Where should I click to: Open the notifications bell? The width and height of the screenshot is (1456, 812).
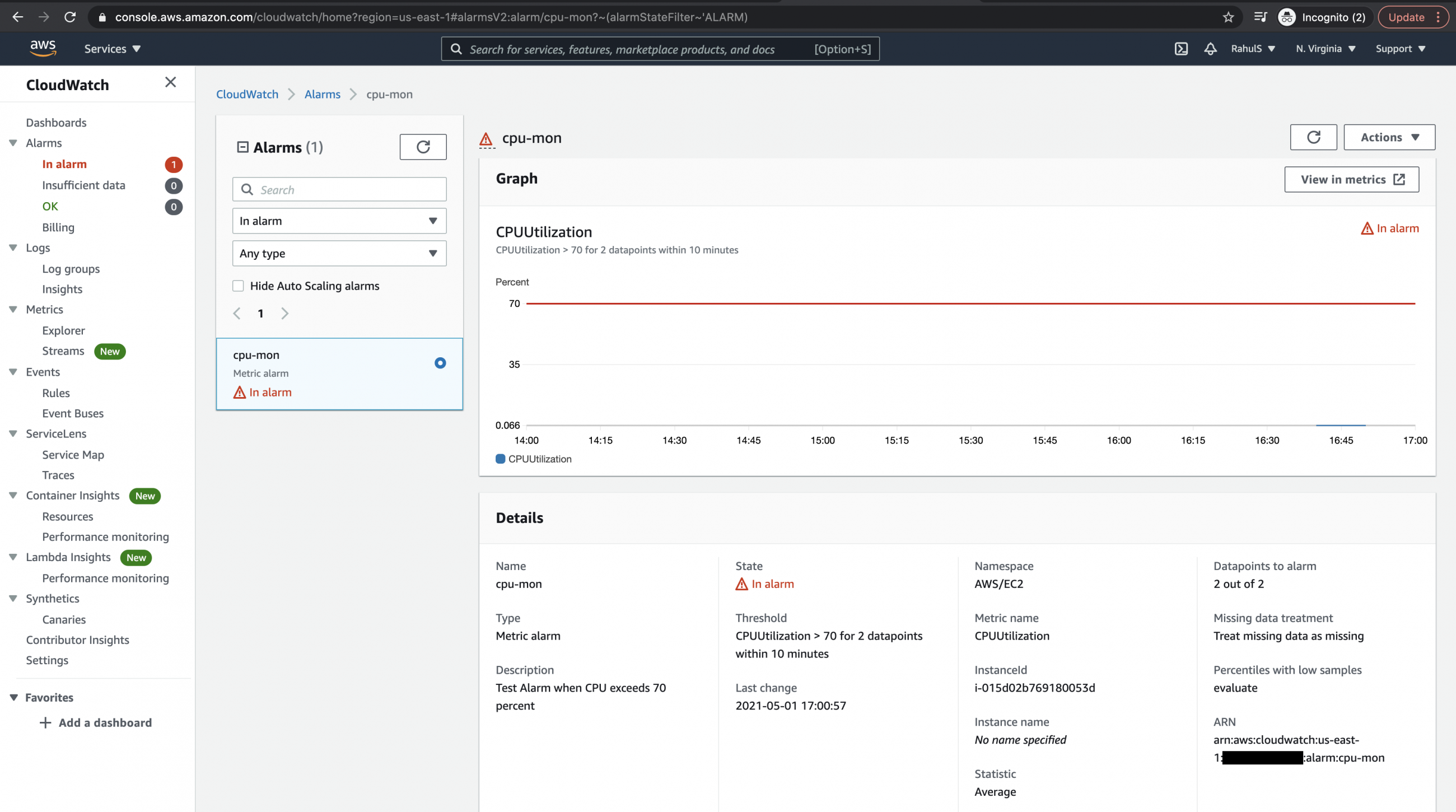(x=1210, y=49)
